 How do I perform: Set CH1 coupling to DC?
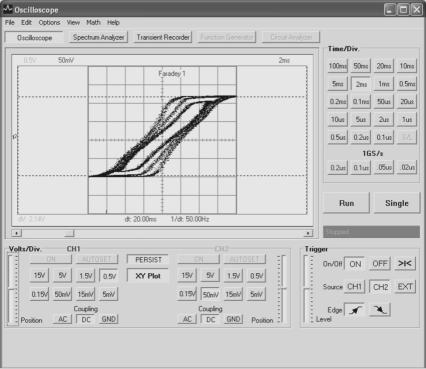coord(86,319)
